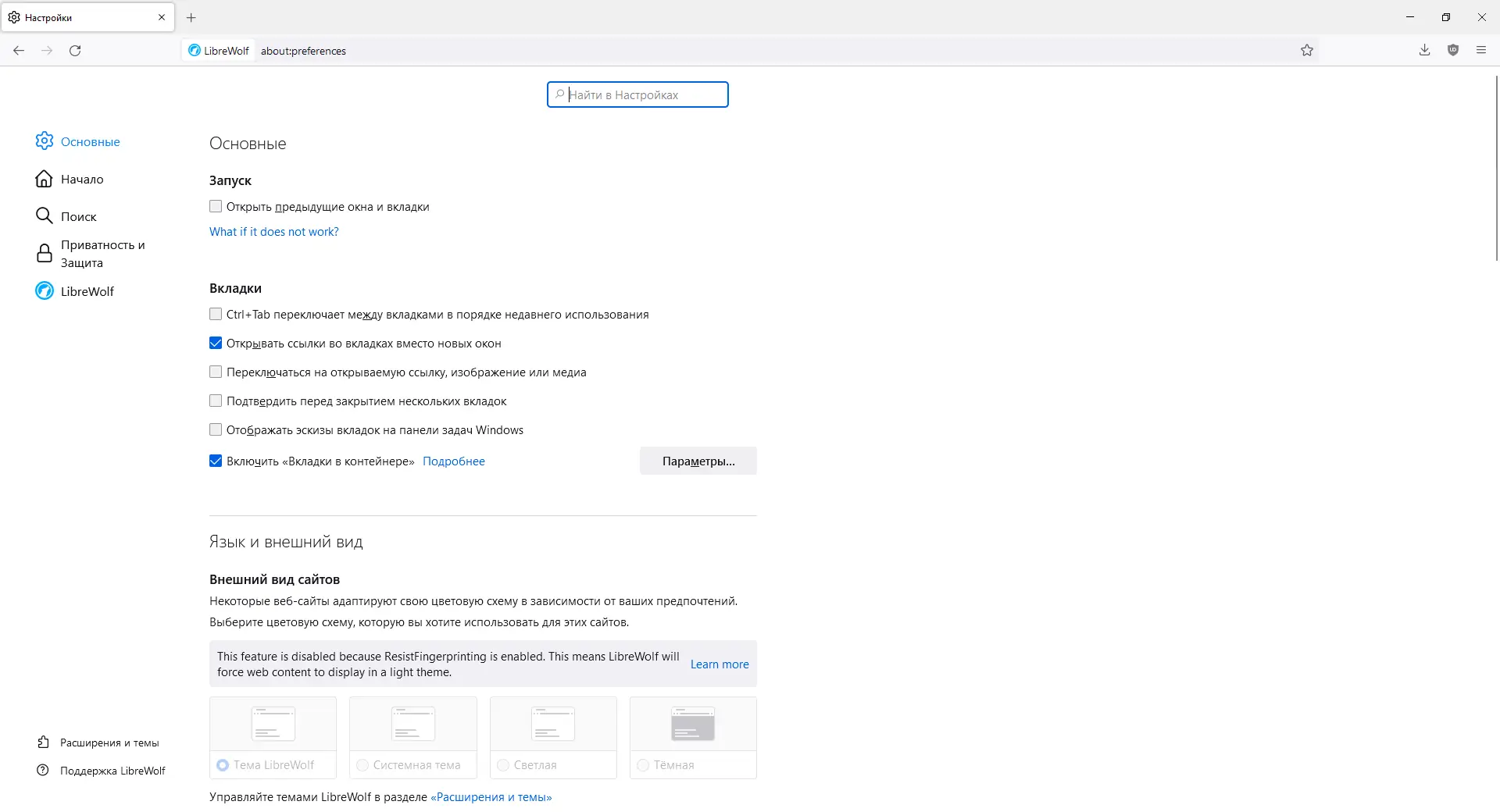Select the Светлая theme option

[x=502, y=765]
